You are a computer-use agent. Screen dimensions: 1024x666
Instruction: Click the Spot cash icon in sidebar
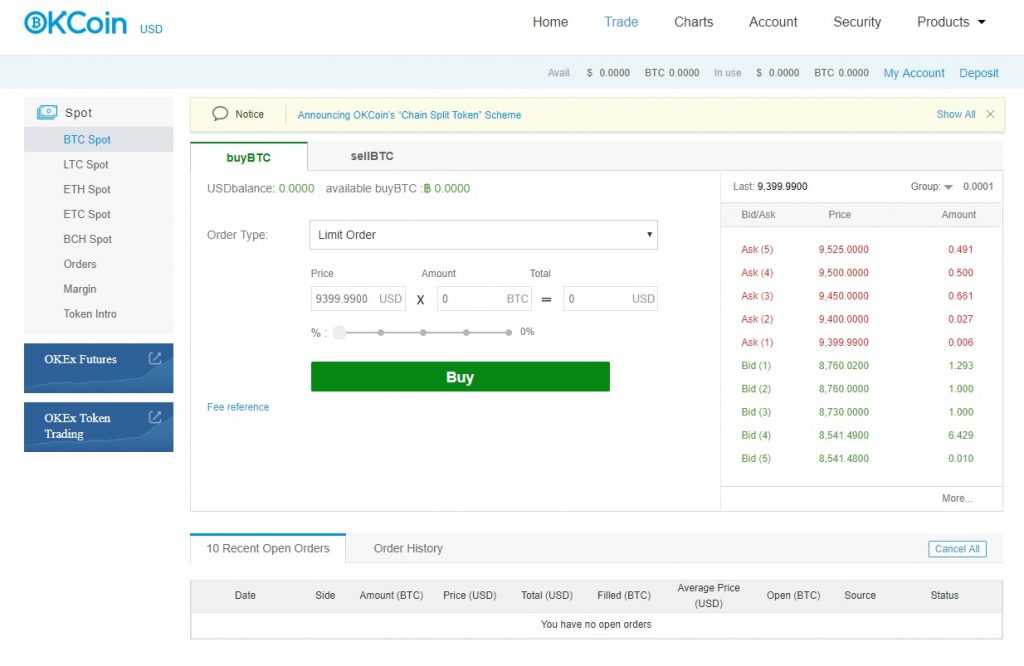click(x=47, y=112)
